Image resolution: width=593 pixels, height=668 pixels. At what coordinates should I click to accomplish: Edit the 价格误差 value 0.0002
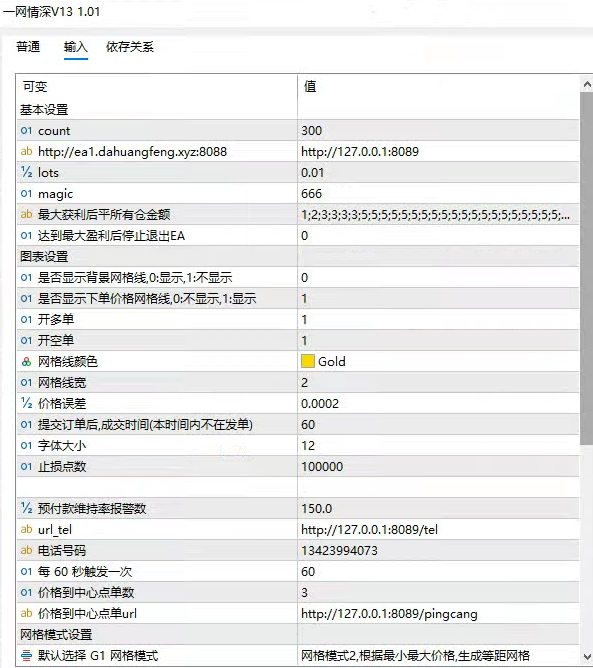pyautogui.click(x=438, y=403)
